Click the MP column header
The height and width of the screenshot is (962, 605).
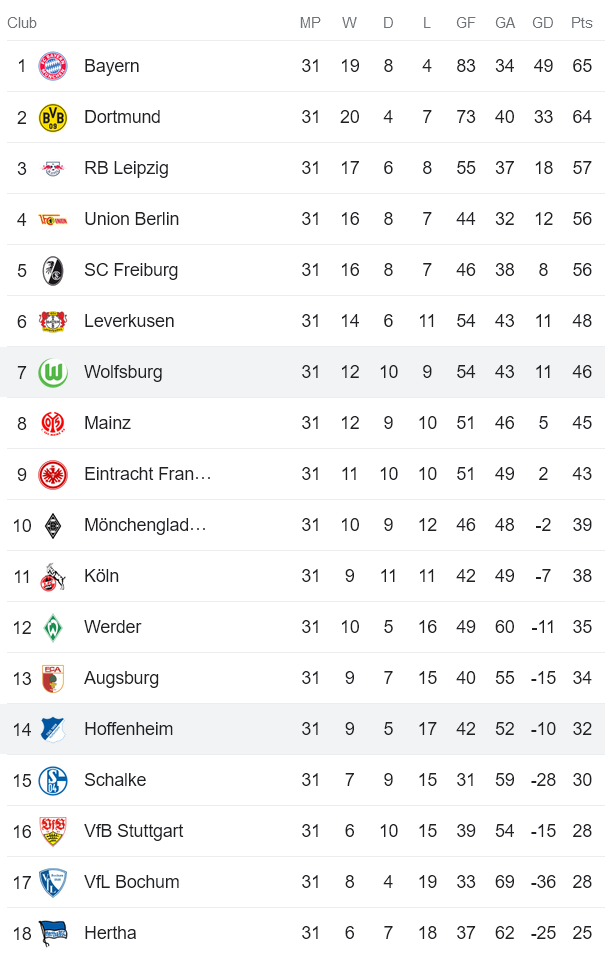tap(310, 23)
